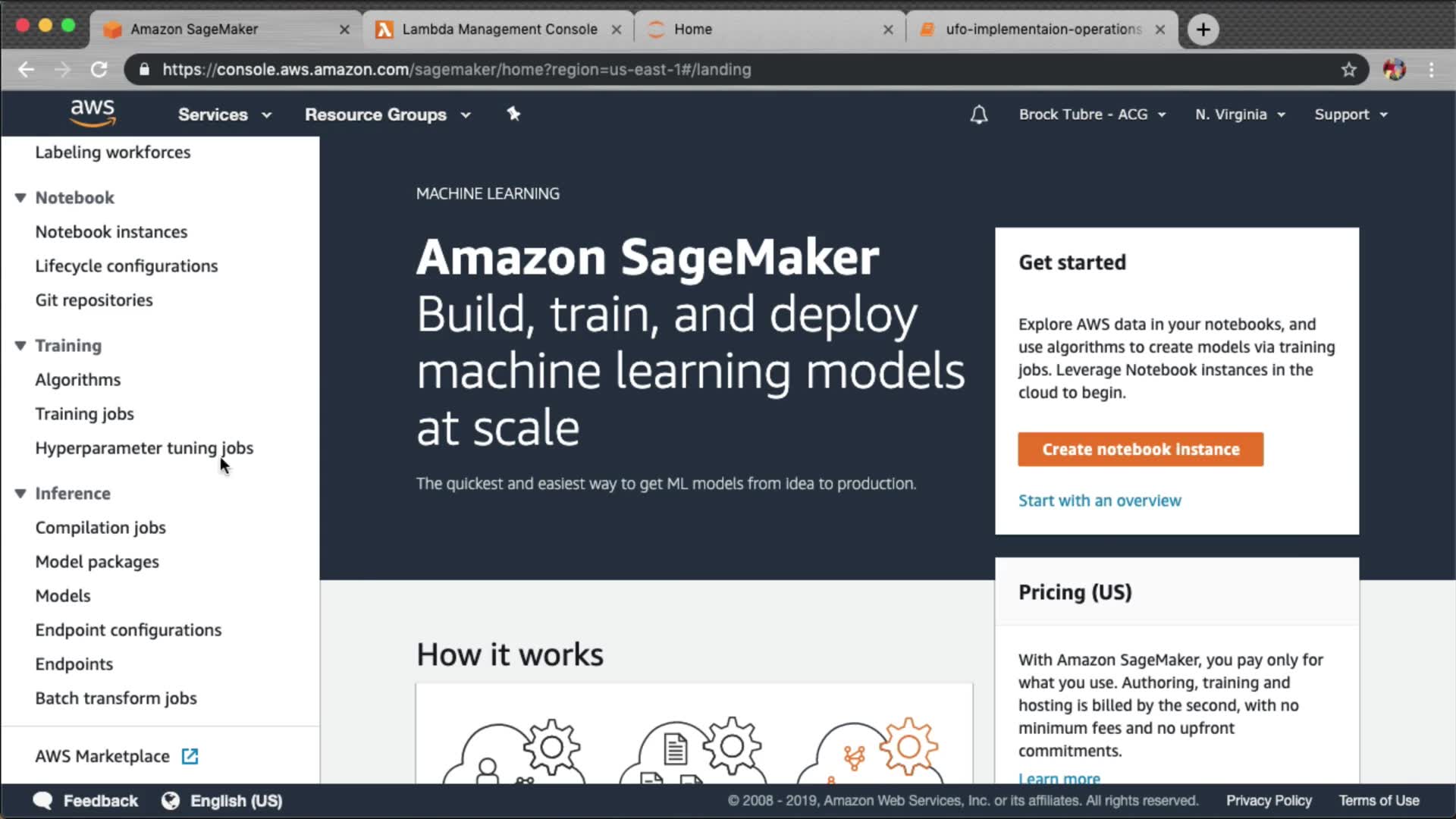1456x819 pixels.
Task: Click the Create notebook instance button
Action: pyautogui.click(x=1140, y=450)
